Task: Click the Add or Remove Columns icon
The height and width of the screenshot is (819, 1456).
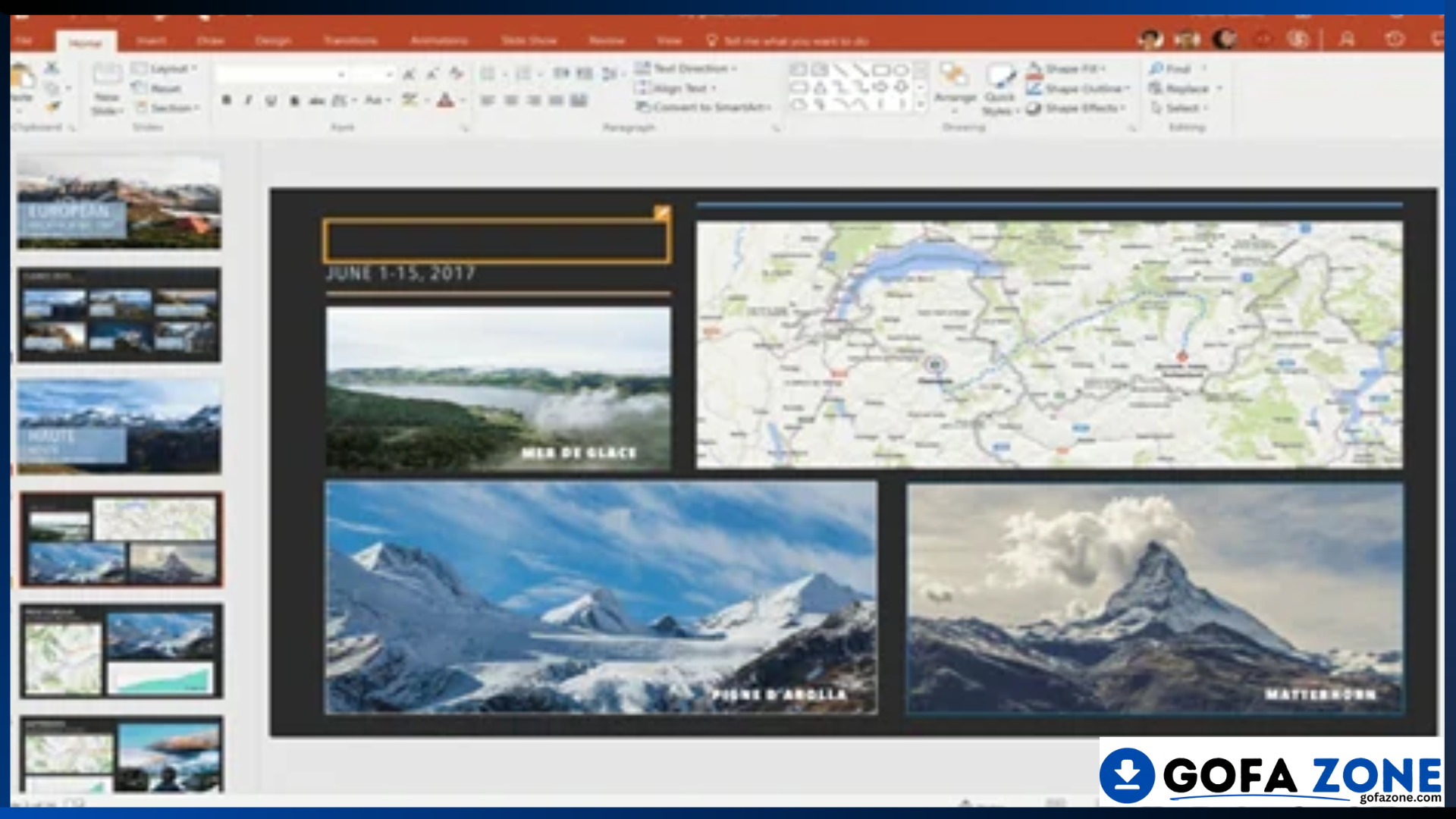Action: pyautogui.click(x=579, y=100)
